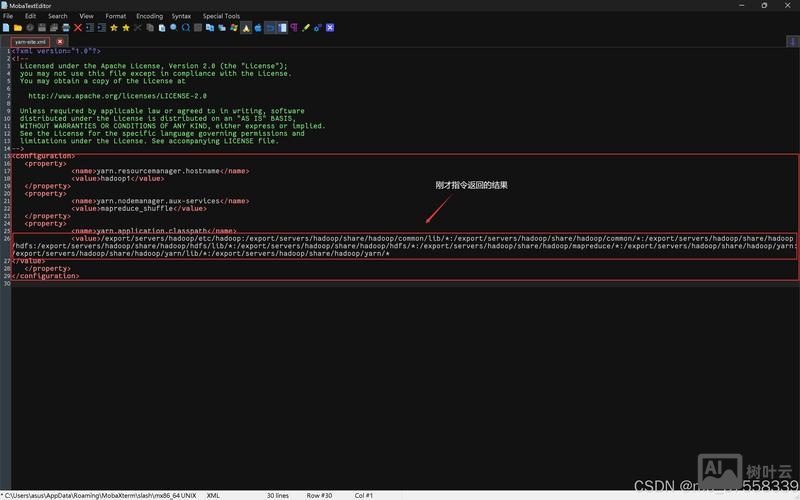This screenshot has width=800, height=500.
Task: Open the Syntax menu
Action: 181,16
